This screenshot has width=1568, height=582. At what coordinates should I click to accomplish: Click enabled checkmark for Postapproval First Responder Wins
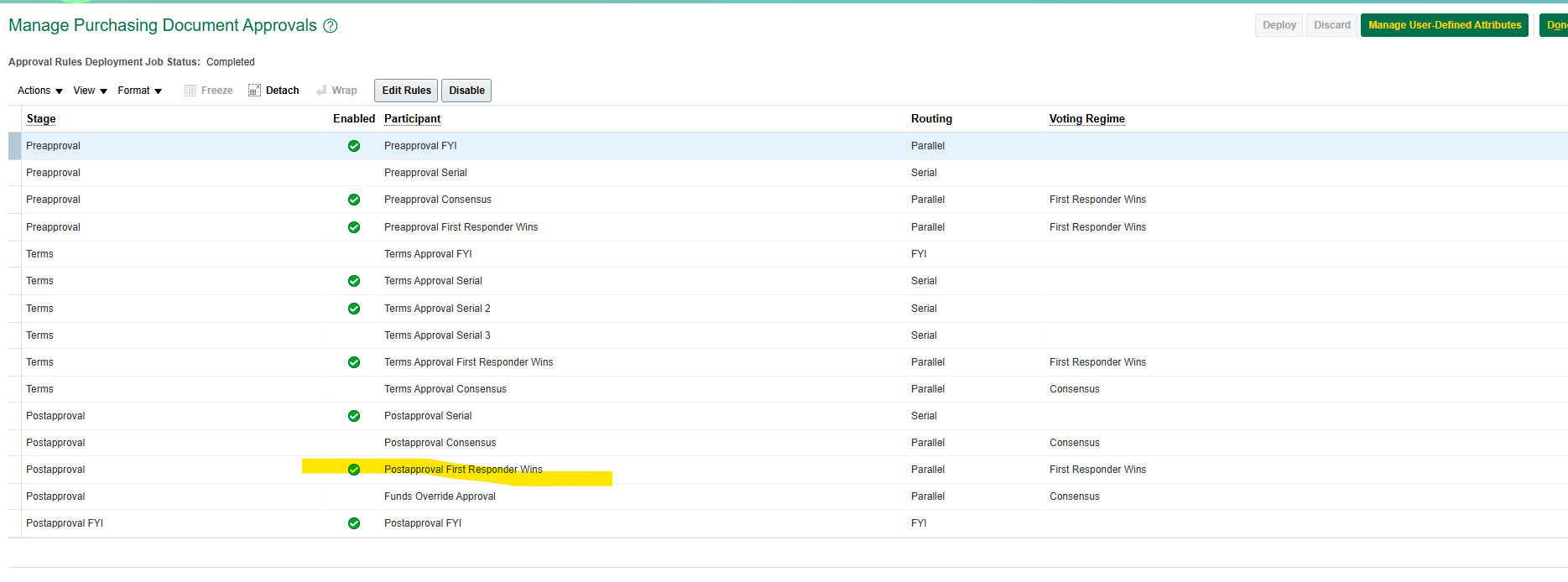point(354,470)
